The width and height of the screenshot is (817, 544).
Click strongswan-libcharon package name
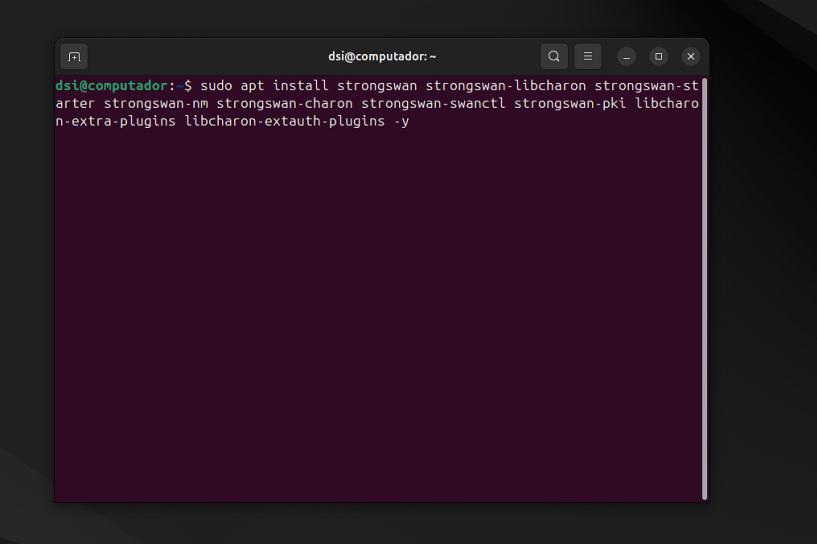[x=505, y=86]
